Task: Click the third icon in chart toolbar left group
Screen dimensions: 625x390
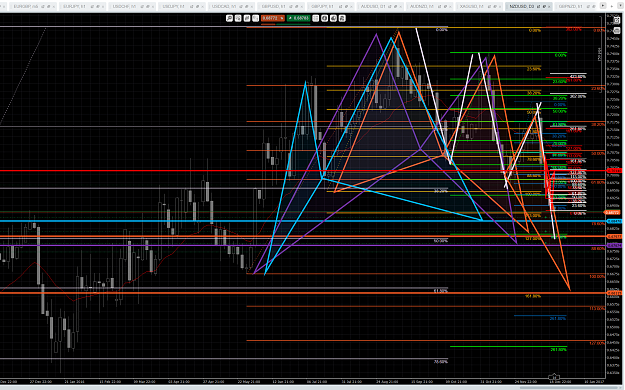Action: 247,18
